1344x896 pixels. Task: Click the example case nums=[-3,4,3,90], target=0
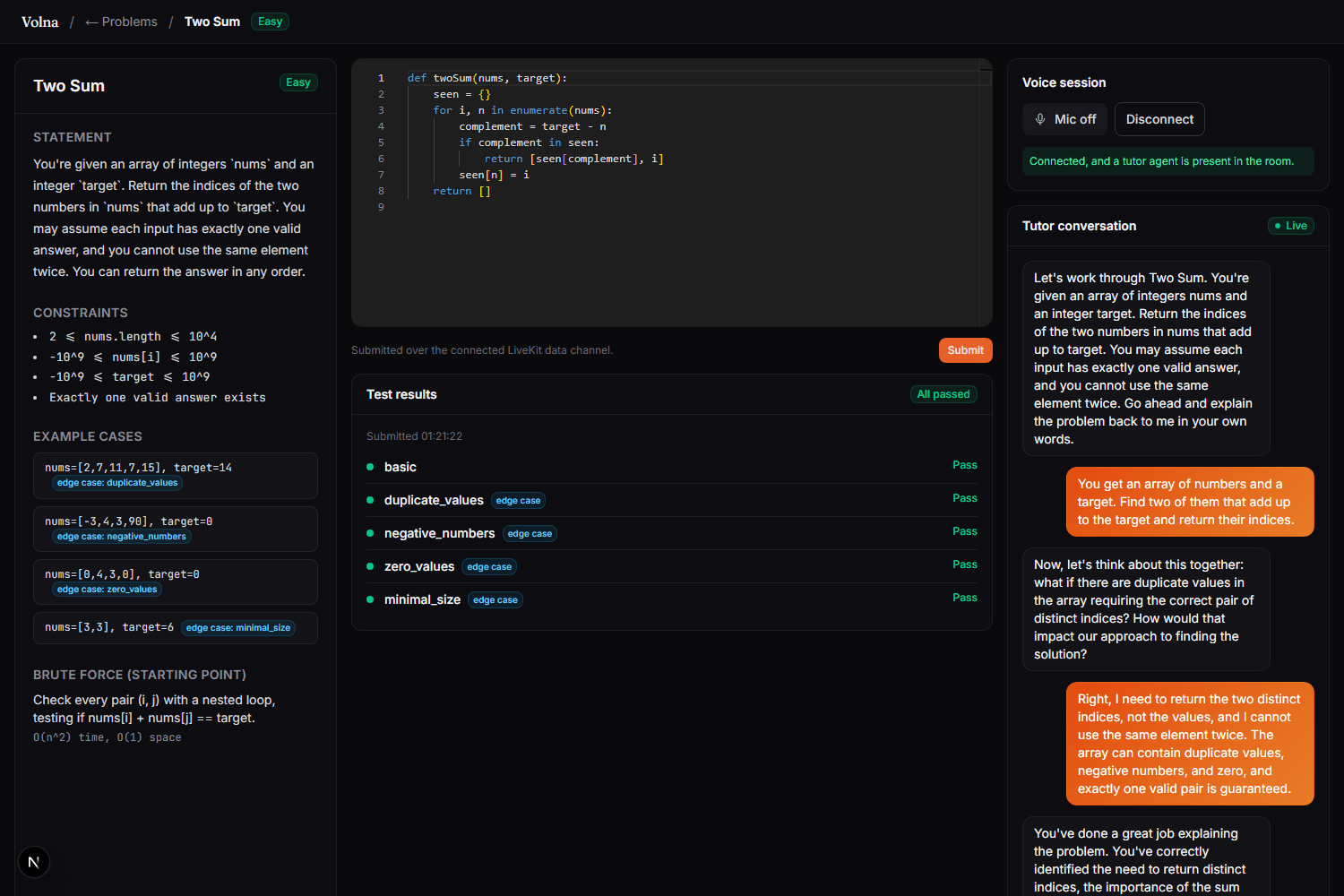(176, 530)
